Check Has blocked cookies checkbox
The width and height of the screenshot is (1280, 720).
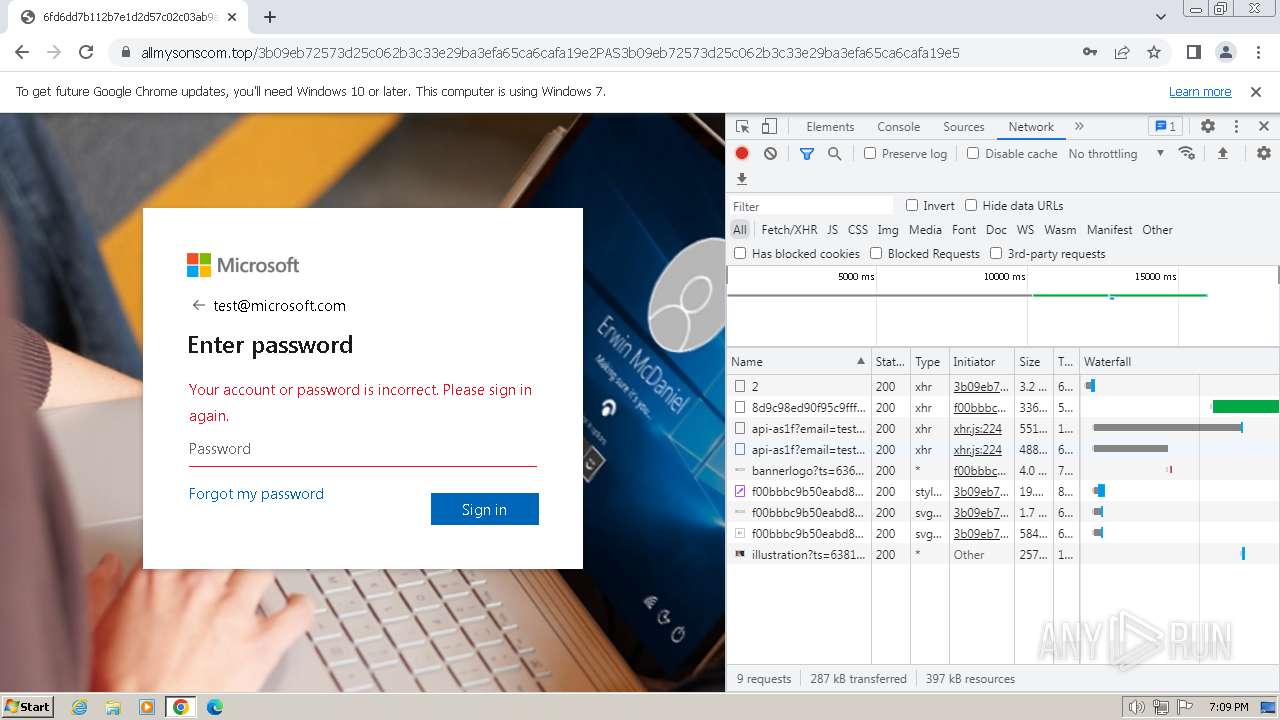pos(740,253)
